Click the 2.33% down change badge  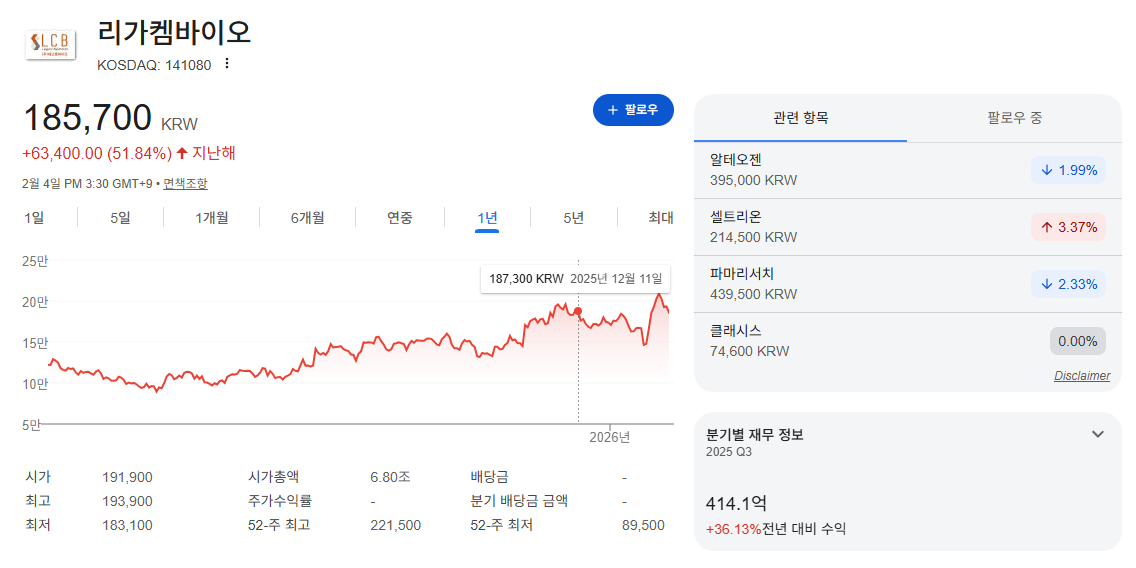(1069, 284)
